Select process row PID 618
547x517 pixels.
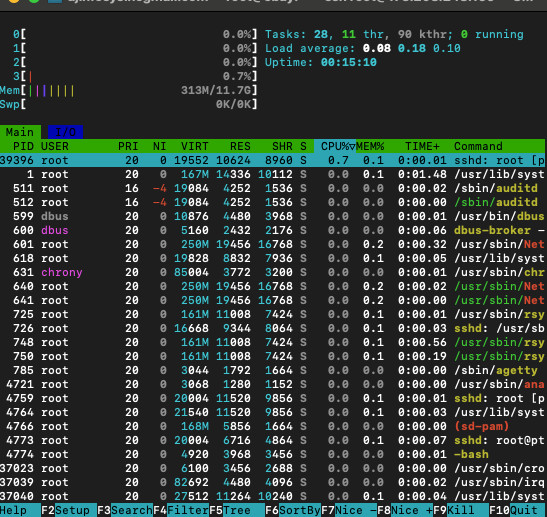[272, 258]
